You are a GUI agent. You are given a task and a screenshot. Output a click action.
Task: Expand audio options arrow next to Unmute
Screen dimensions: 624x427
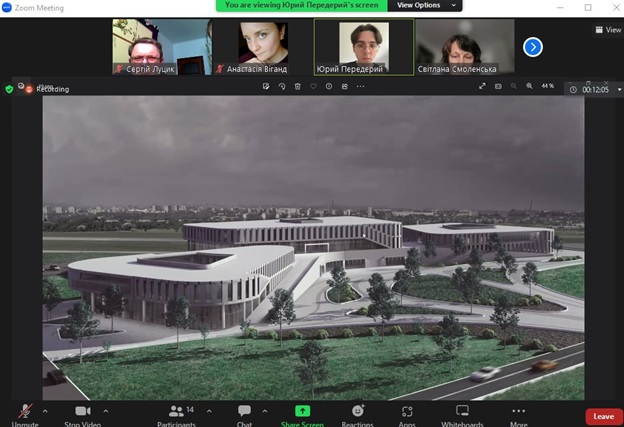point(45,411)
